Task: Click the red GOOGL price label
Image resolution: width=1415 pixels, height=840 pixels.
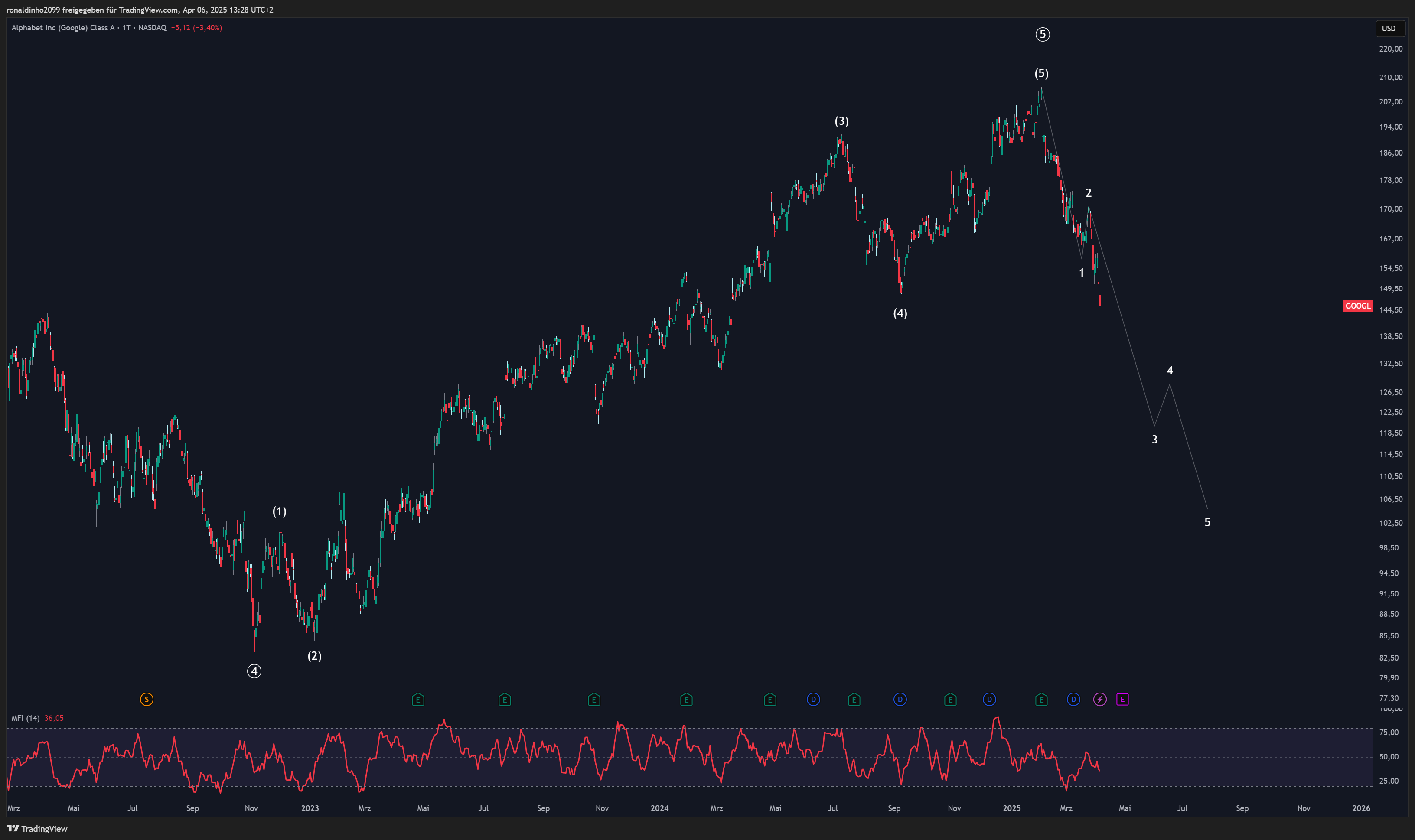Action: pos(1357,306)
